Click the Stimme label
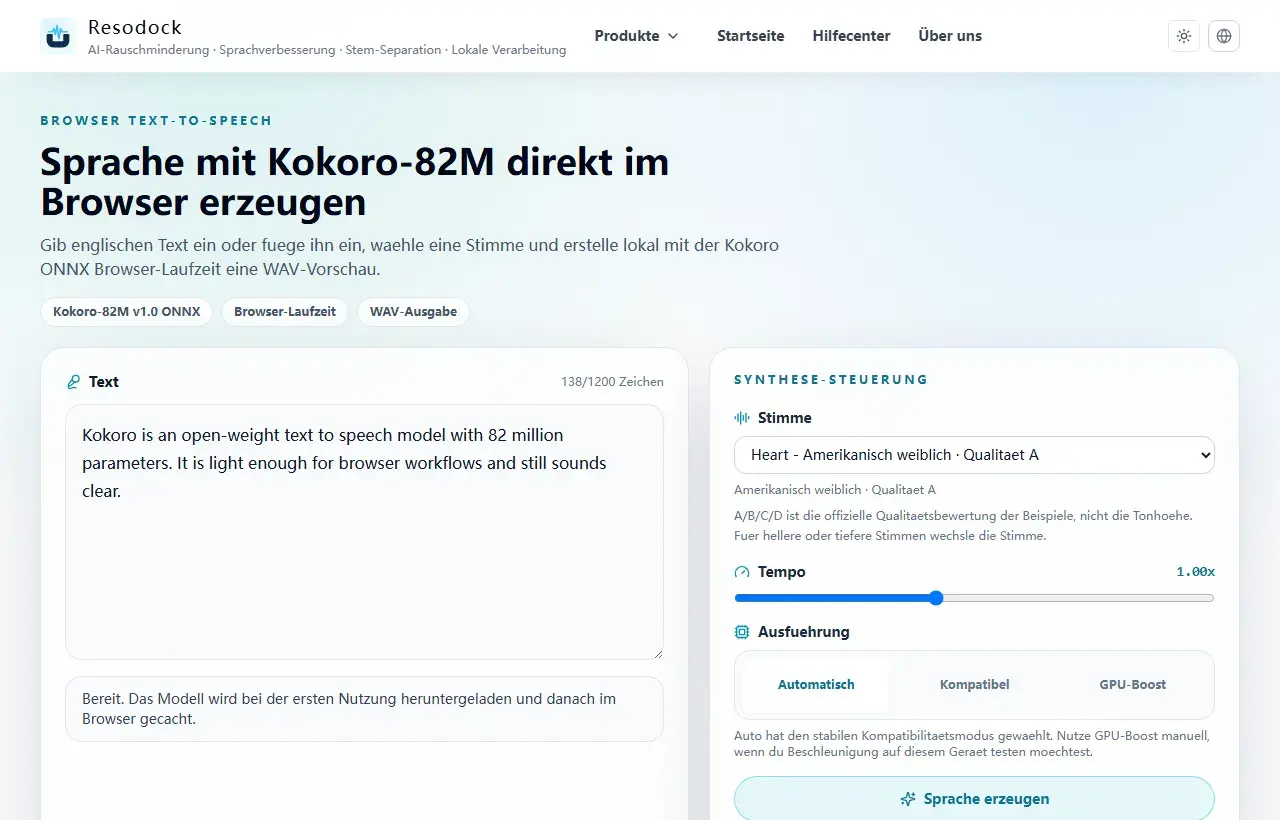This screenshot has height=820, width=1280. [x=785, y=418]
